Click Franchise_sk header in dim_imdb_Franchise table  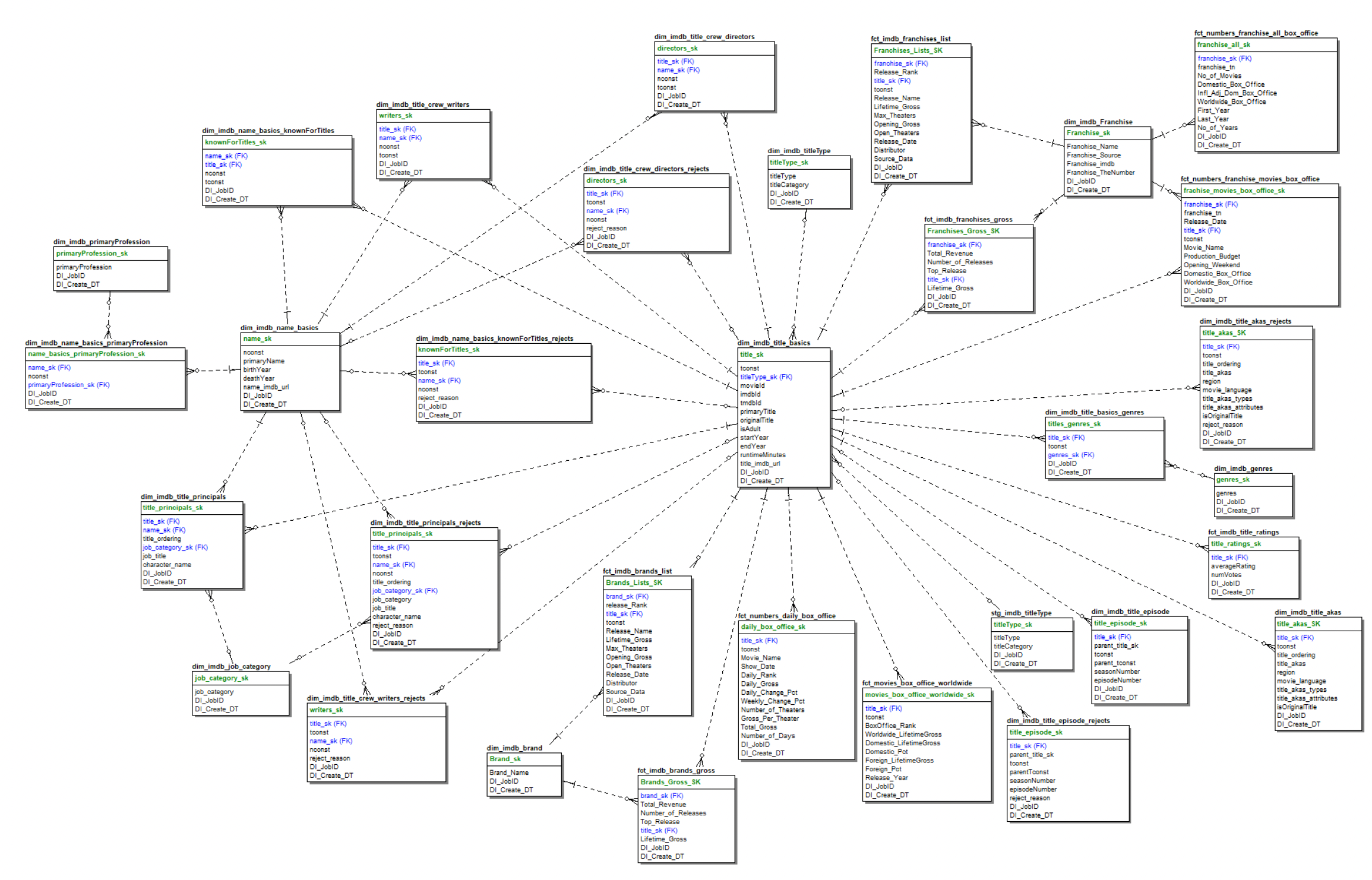(1088, 133)
